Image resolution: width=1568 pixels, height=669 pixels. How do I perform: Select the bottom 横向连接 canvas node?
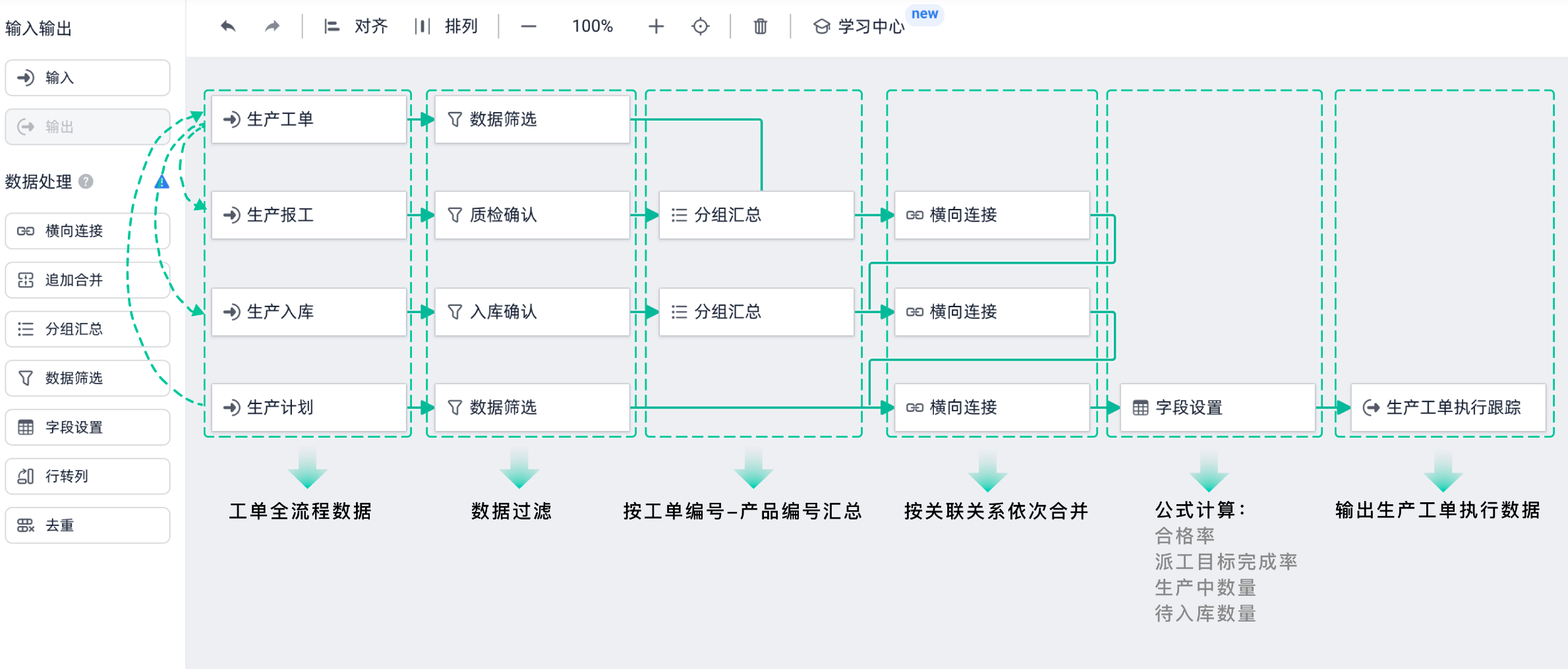tap(992, 407)
